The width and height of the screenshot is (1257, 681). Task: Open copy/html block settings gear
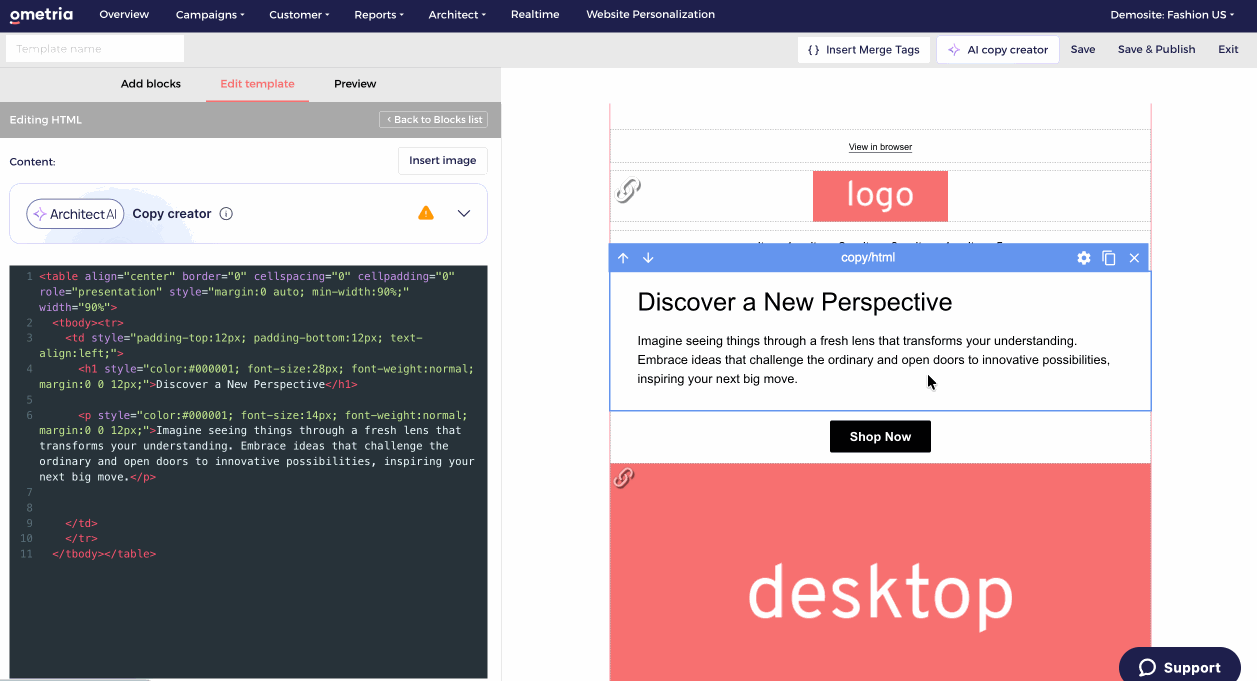coord(1083,258)
